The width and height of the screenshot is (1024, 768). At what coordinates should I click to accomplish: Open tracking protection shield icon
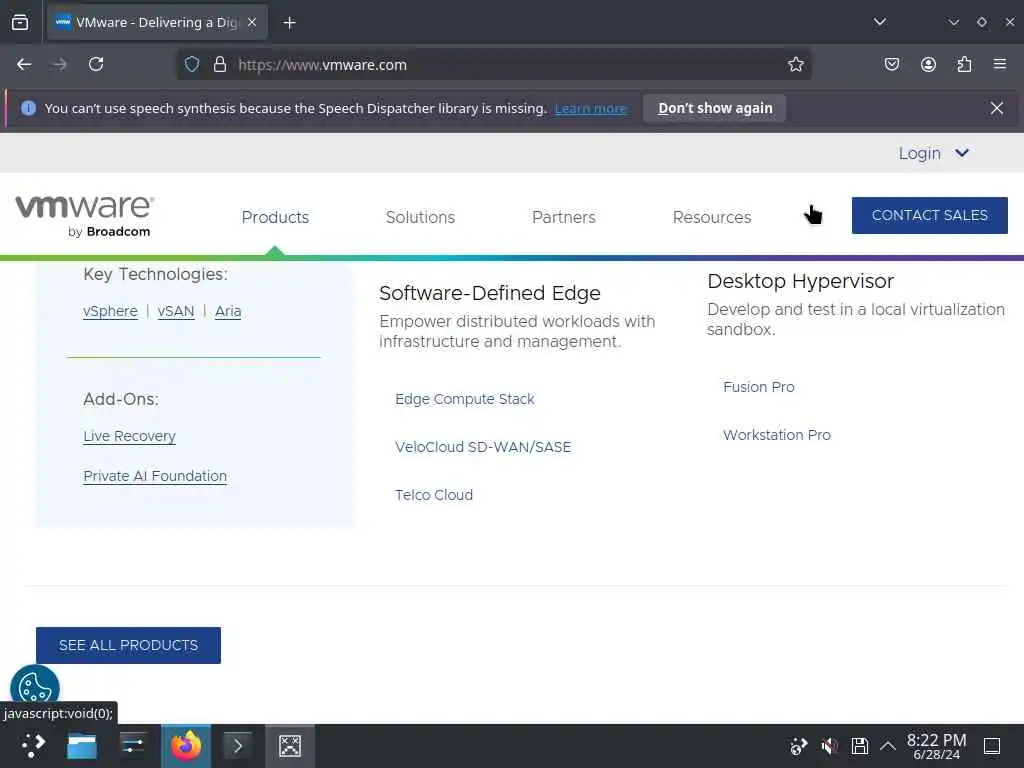coord(191,65)
